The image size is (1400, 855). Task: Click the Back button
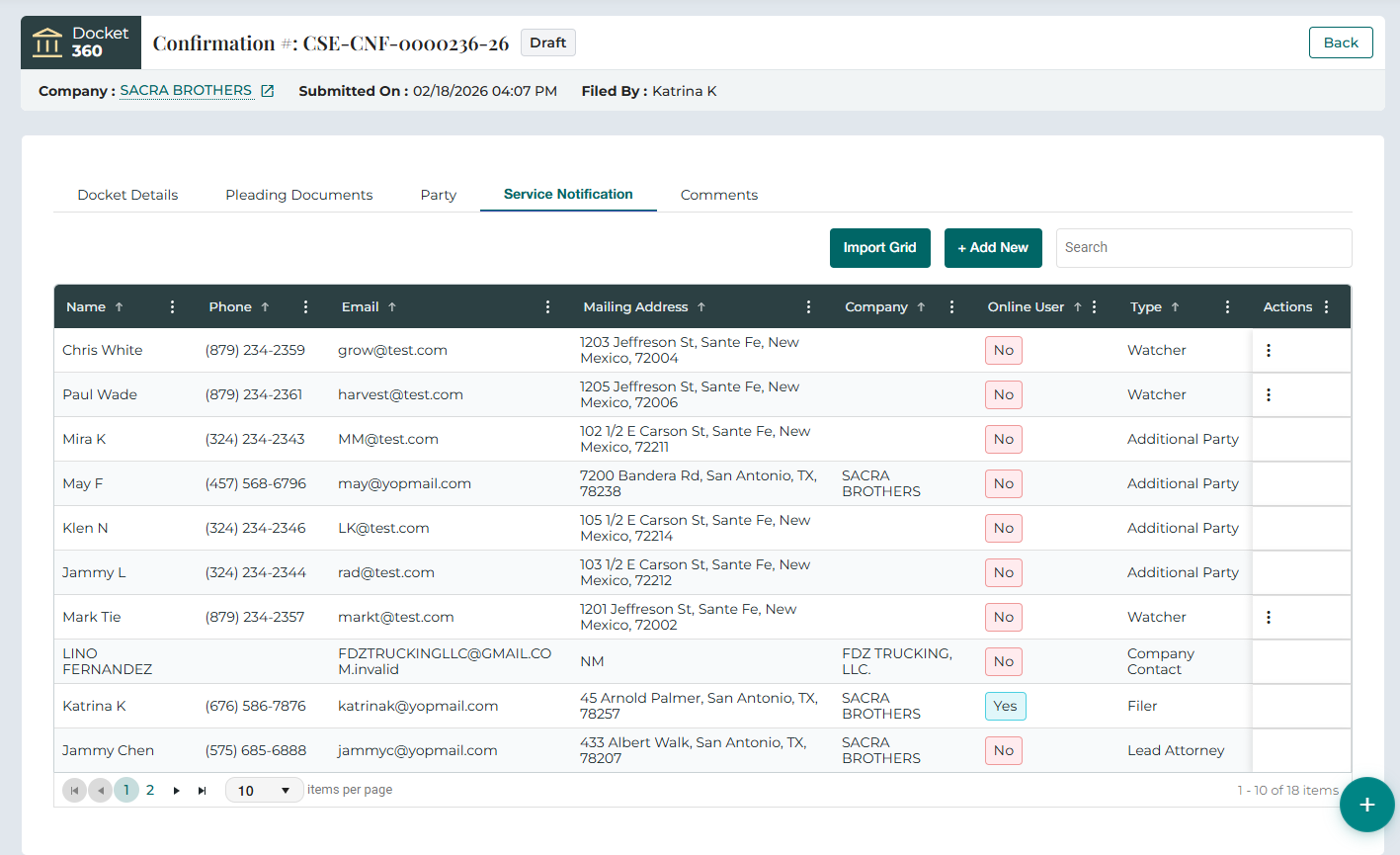(x=1341, y=43)
